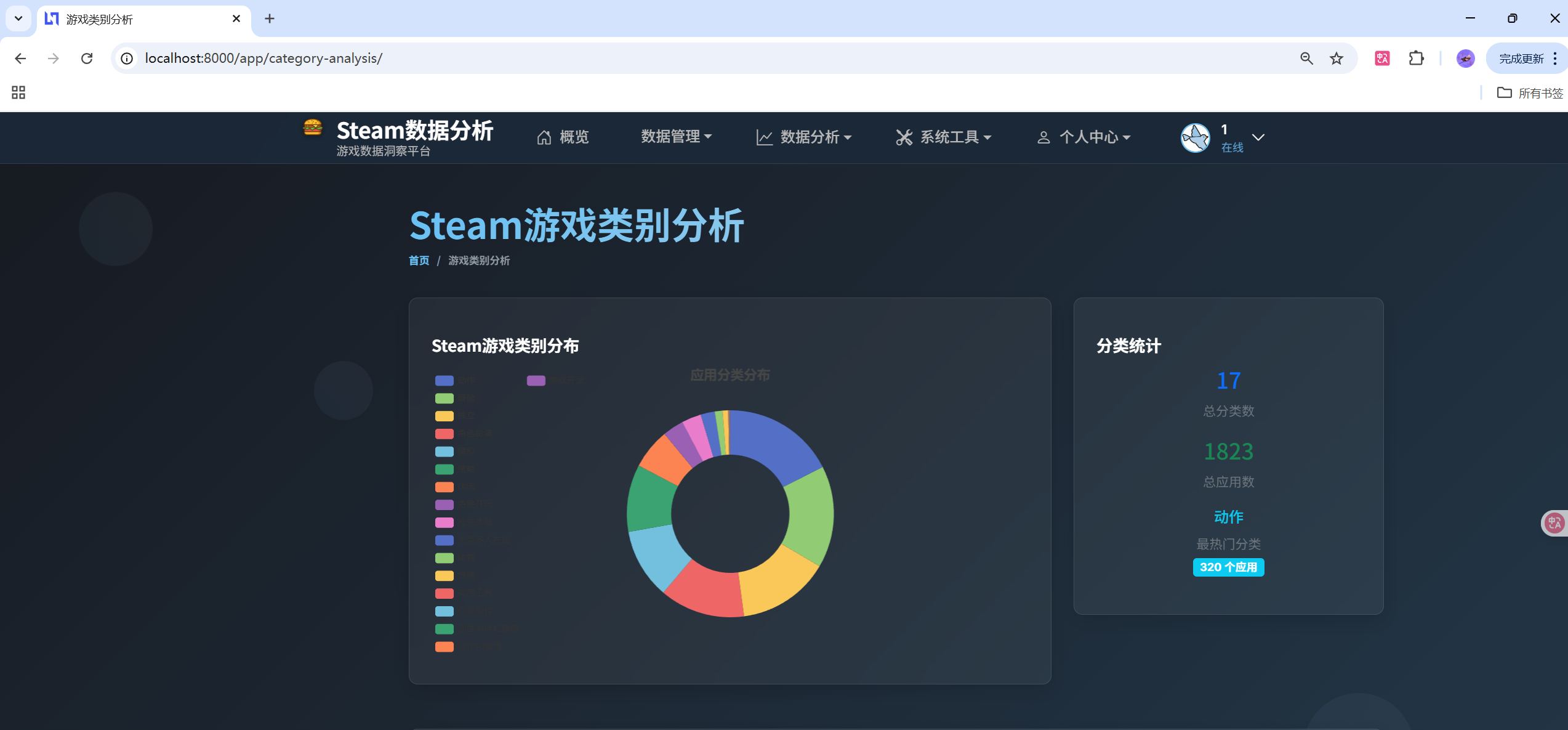Bookmark this page with the star icon
Image resolution: width=1568 pixels, height=730 pixels.
click(1337, 59)
